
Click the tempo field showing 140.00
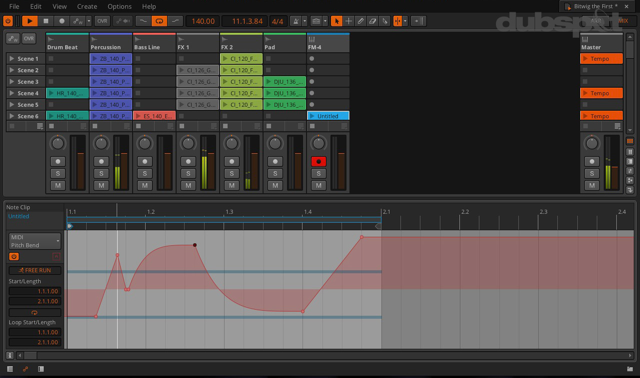203,21
